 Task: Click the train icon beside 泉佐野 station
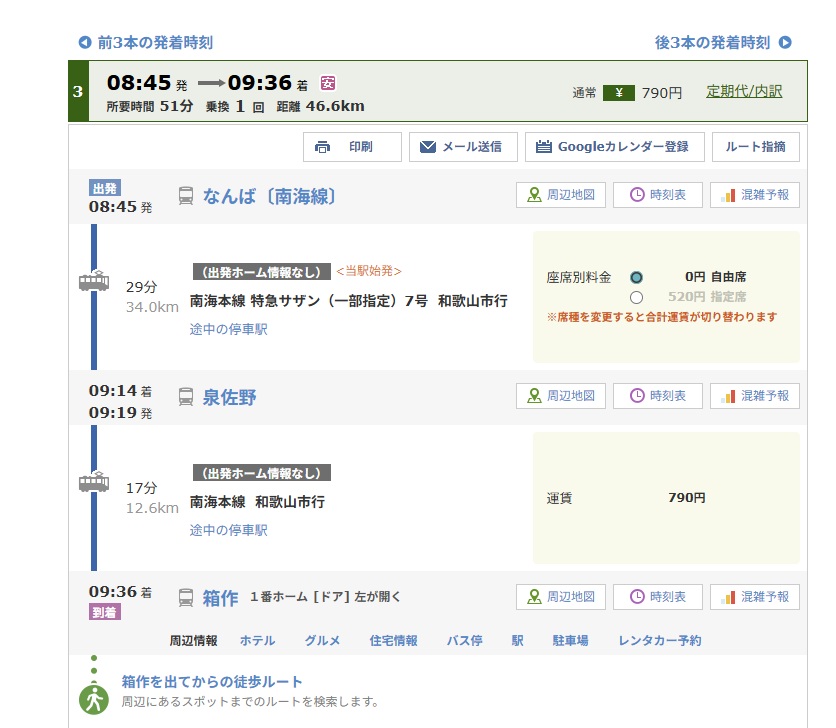[186, 397]
